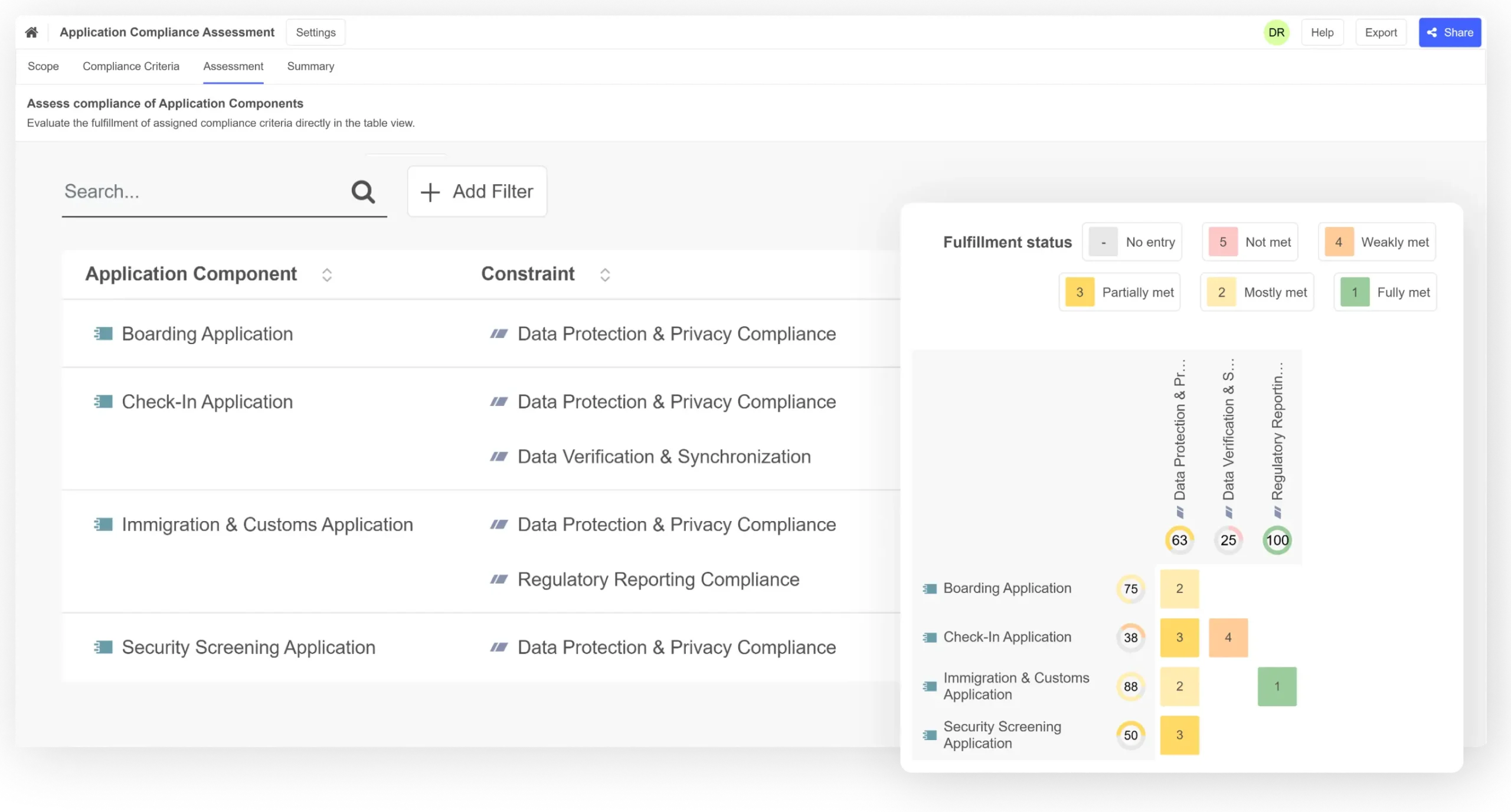This screenshot has width=1511, height=812.
Task: Switch to the Summary tab
Action: coord(310,66)
